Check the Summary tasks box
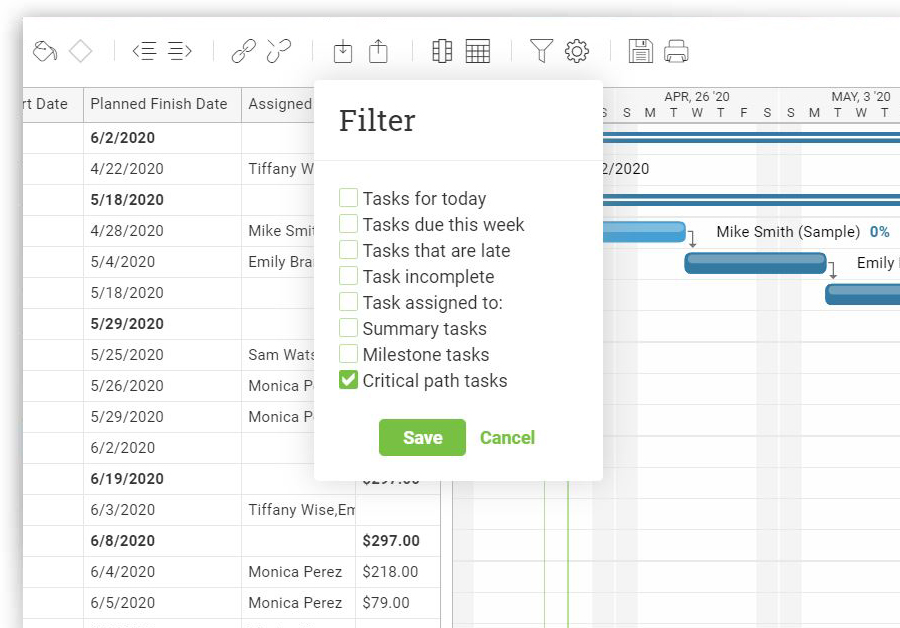The width and height of the screenshot is (900, 628). pos(348,328)
